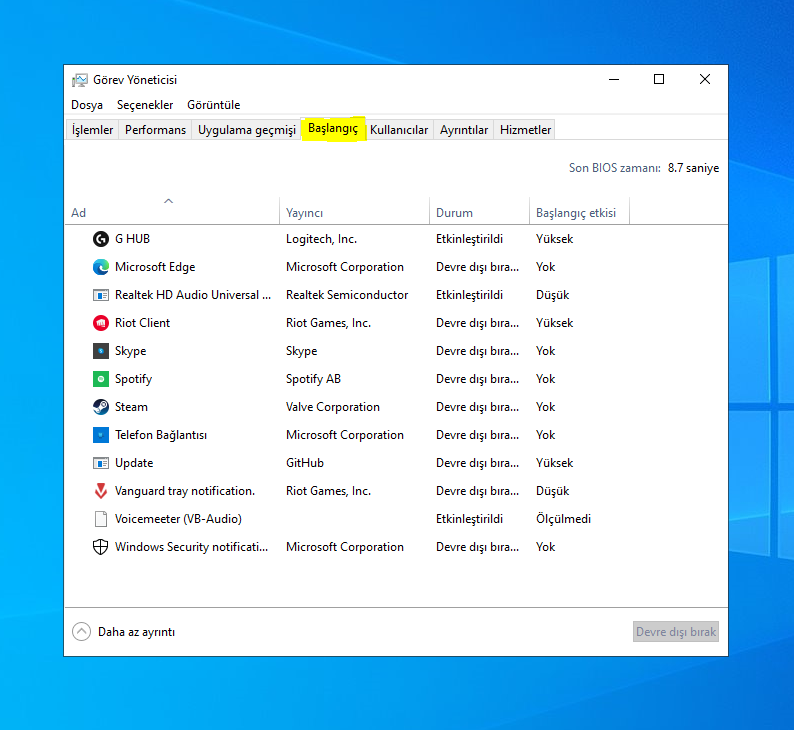Viewport: 794px width, 730px height.
Task: Click the Steam icon
Action: [x=101, y=407]
